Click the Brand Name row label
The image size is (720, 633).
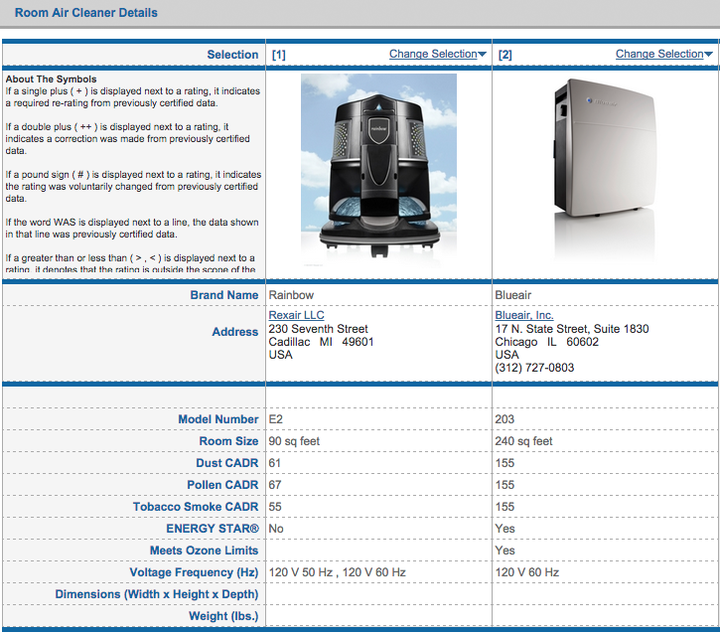(x=224, y=295)
